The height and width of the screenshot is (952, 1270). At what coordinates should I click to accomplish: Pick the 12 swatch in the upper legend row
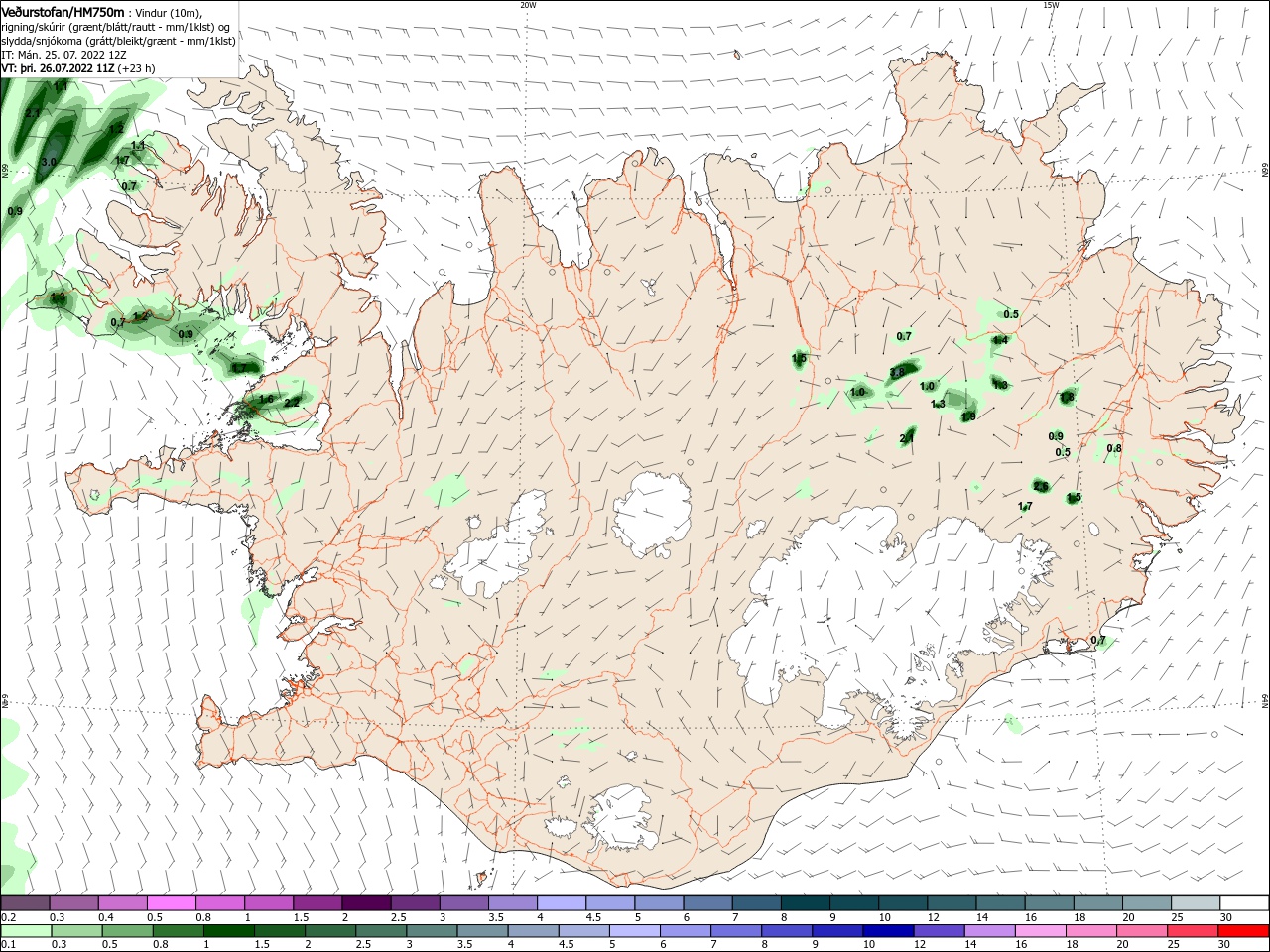click(x=952, y=903)
